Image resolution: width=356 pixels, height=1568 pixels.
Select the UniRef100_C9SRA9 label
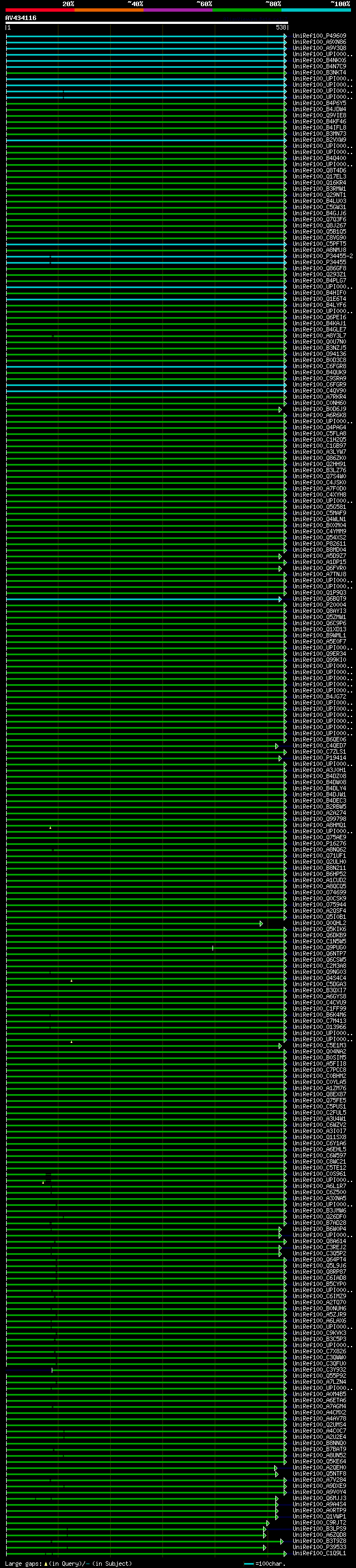pos(319,379)
